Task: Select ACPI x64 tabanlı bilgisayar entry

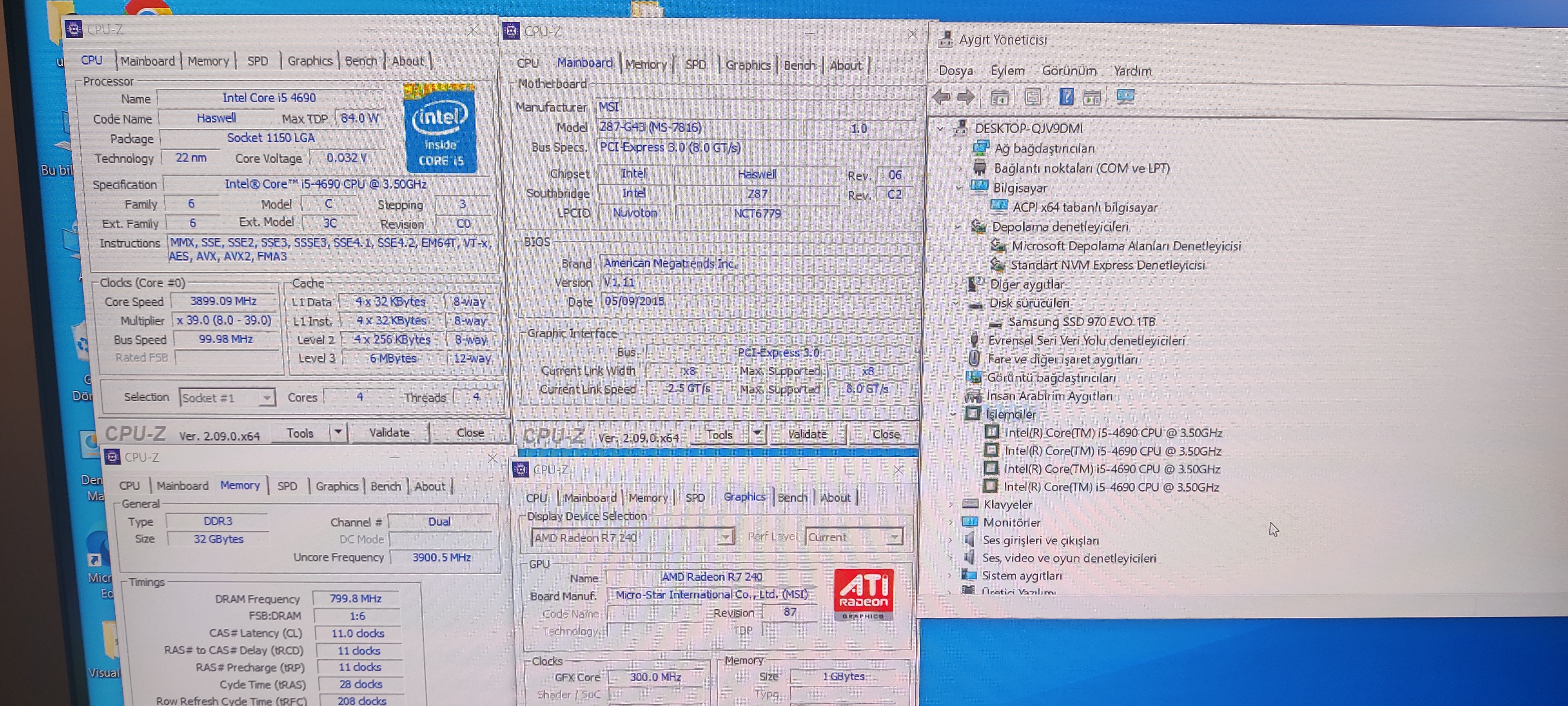Action: [x=1085, y=207]
